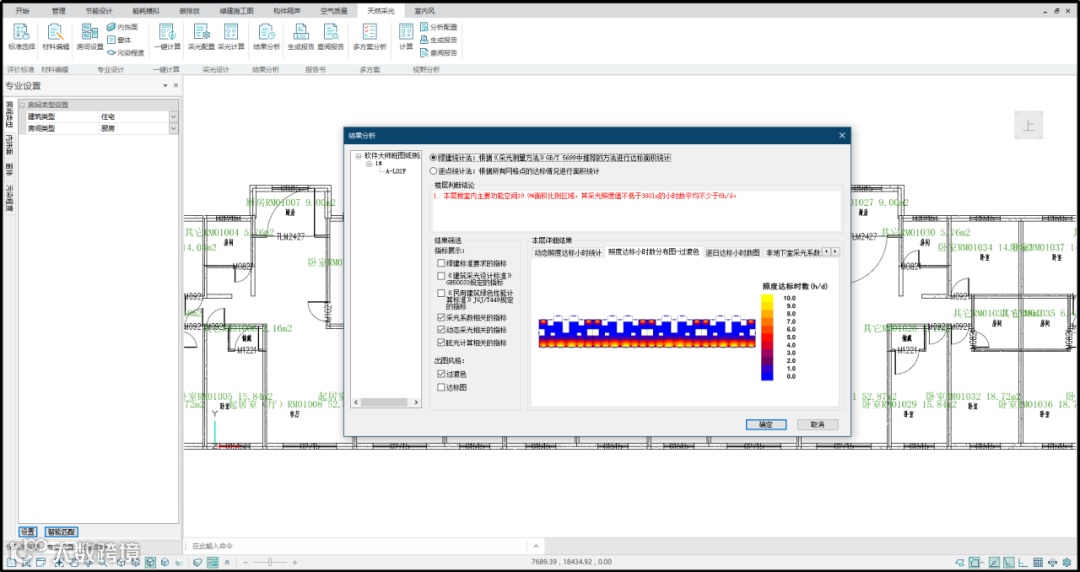
Task: Click 生成报告 in the 报告书 group
Action: (301, 37)
